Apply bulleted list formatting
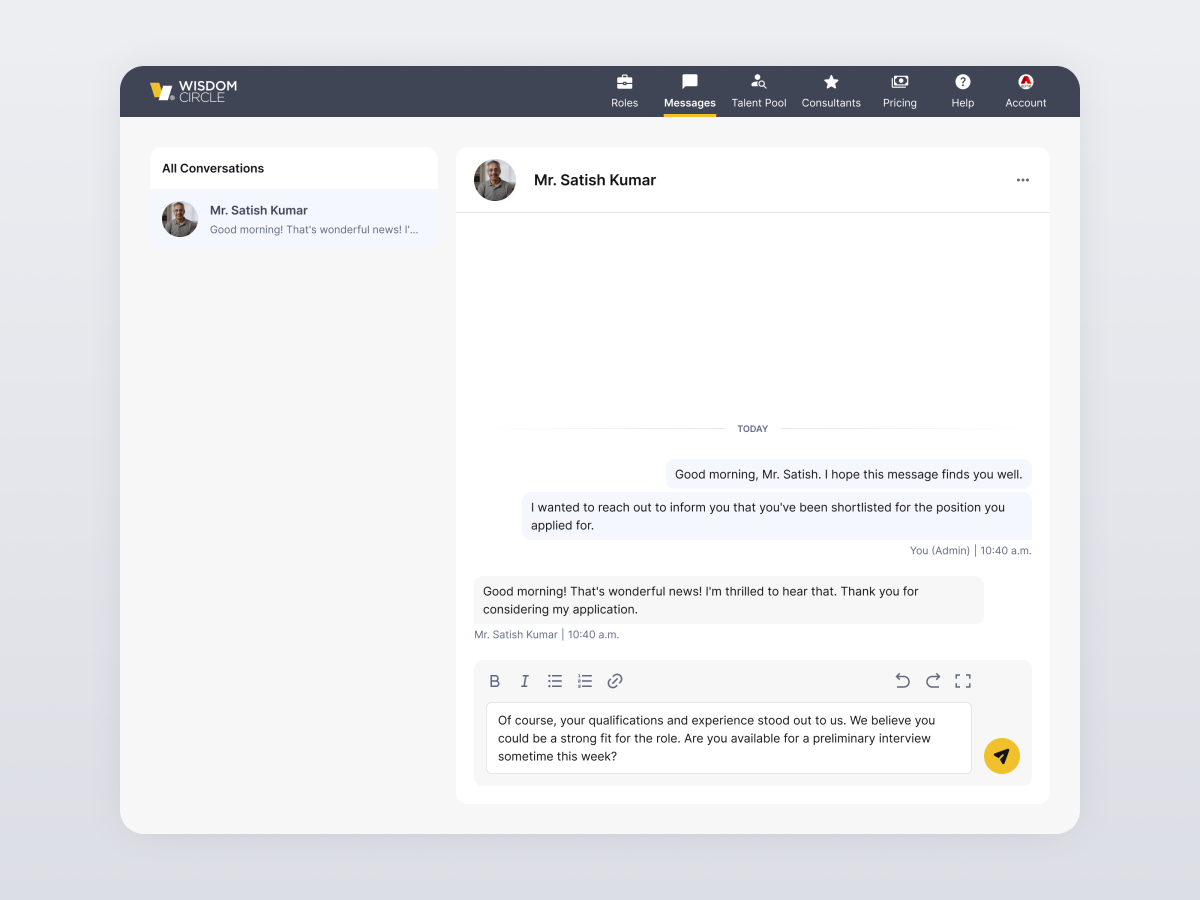Image resolution: width=1200 pixels, height=900 pixels. pos(555,681)
